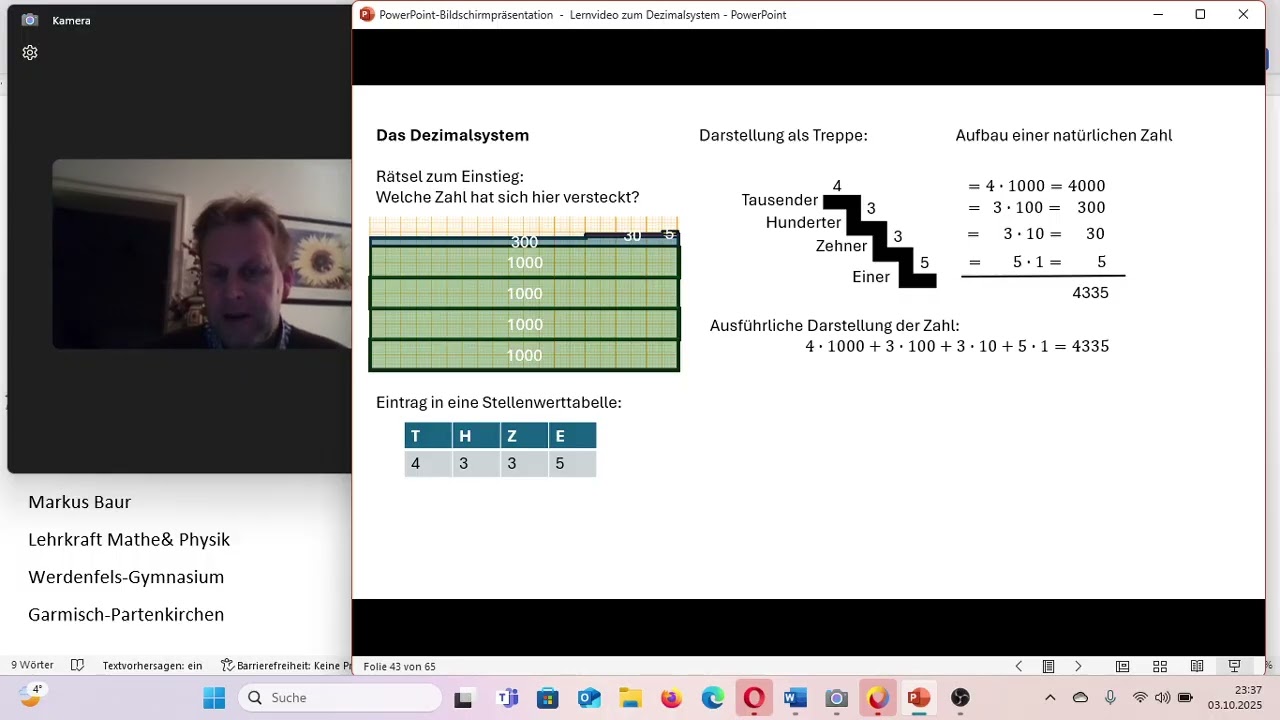Click table cell with value 5

pyautogui.click(x=572, y=464)
